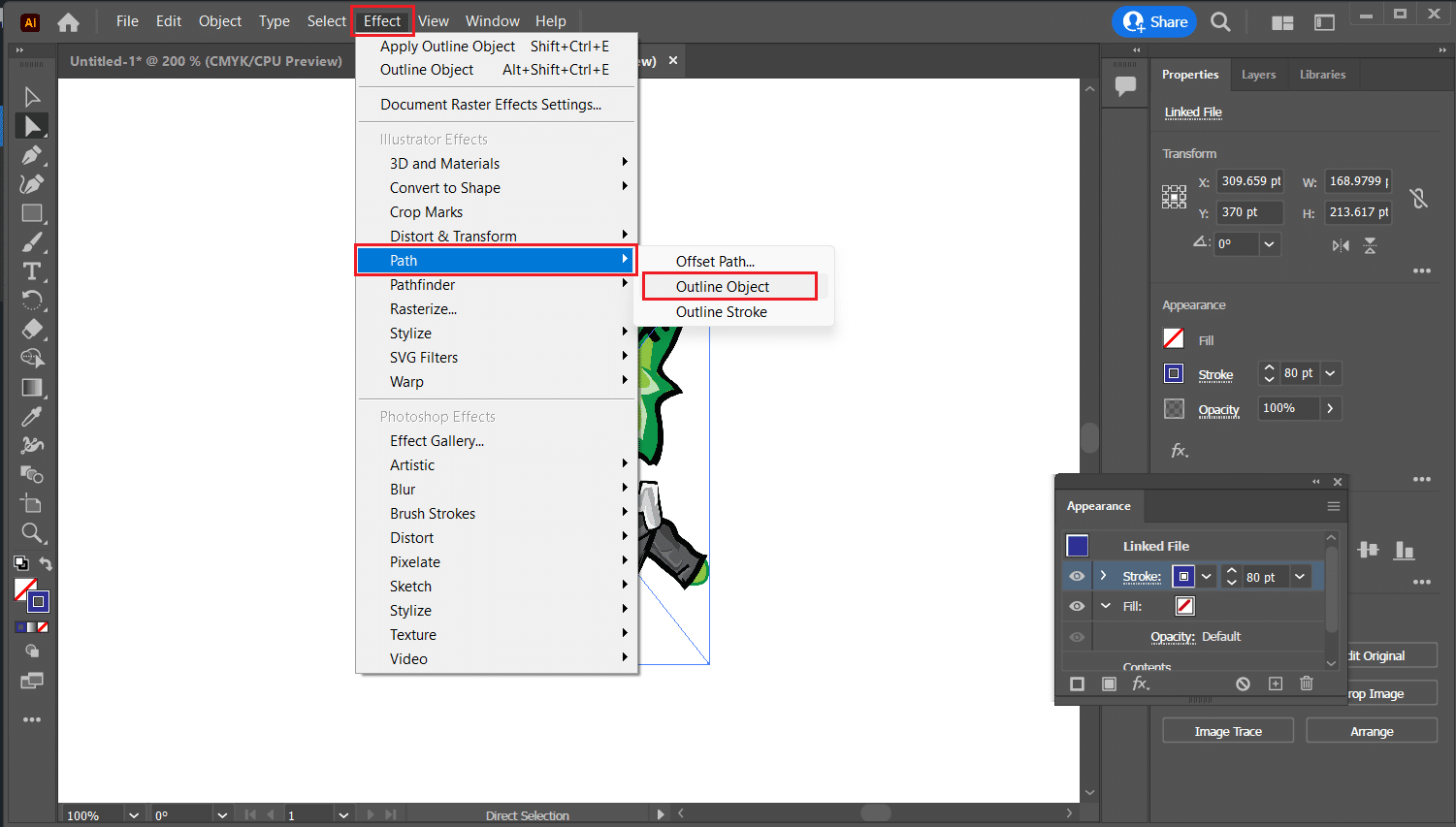Toggle Opacity row visibility eye

click(1077, 637)
